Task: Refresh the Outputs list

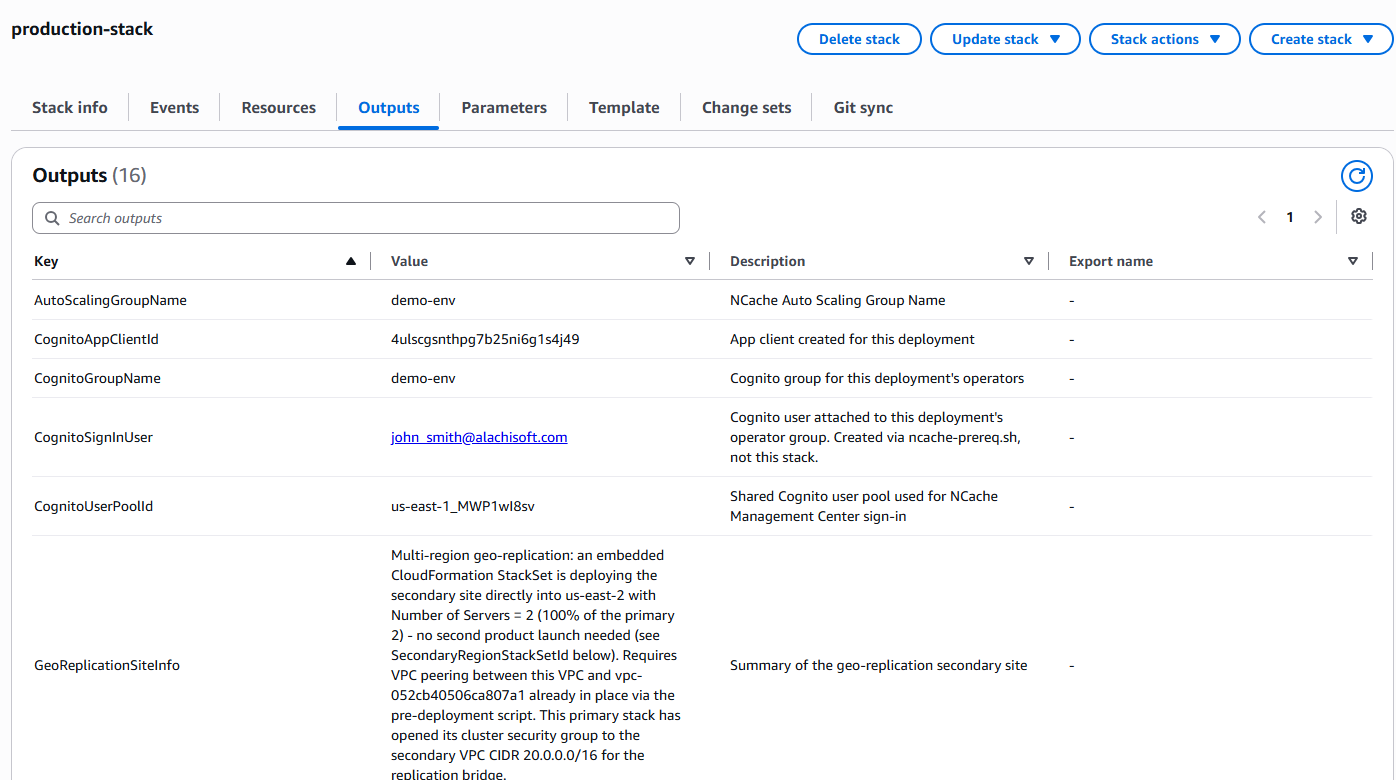Action: coord(1356,176)
